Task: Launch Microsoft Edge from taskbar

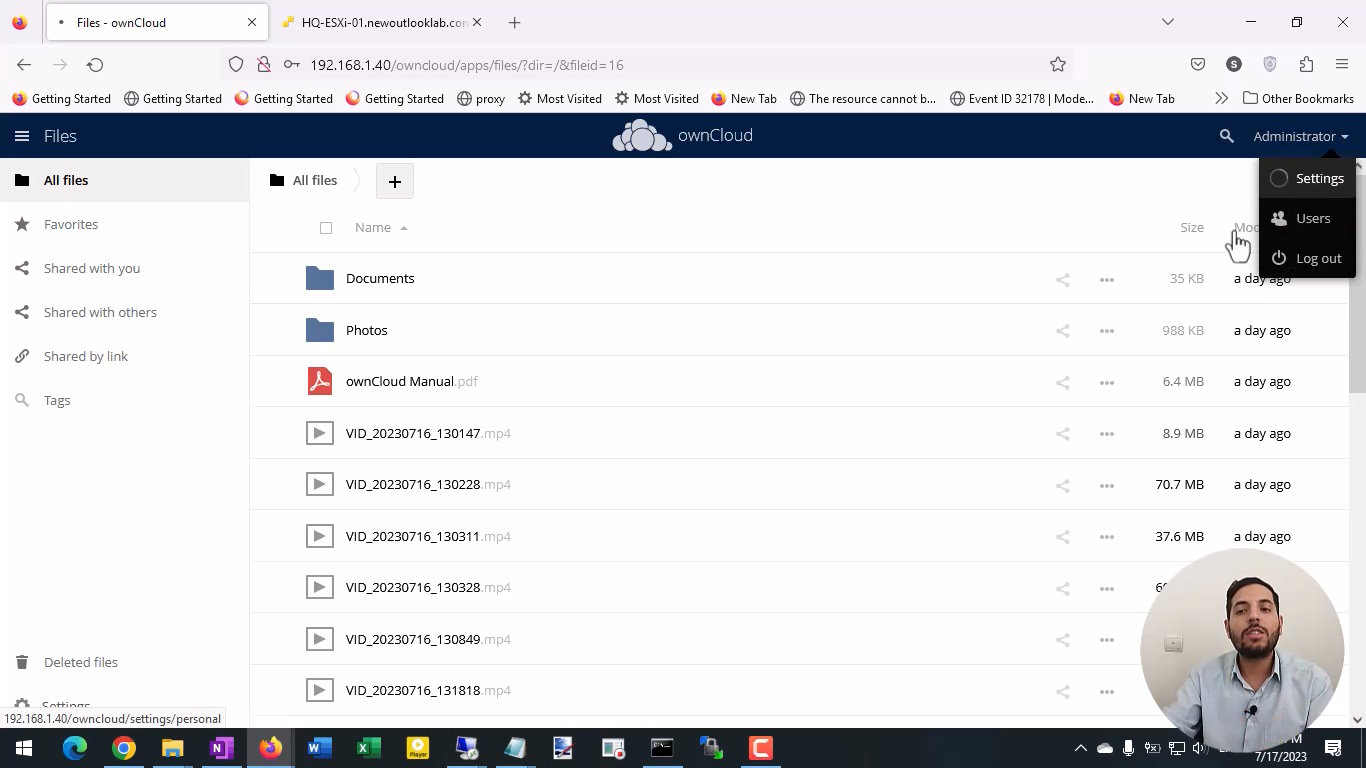Action: pos(75,748)
